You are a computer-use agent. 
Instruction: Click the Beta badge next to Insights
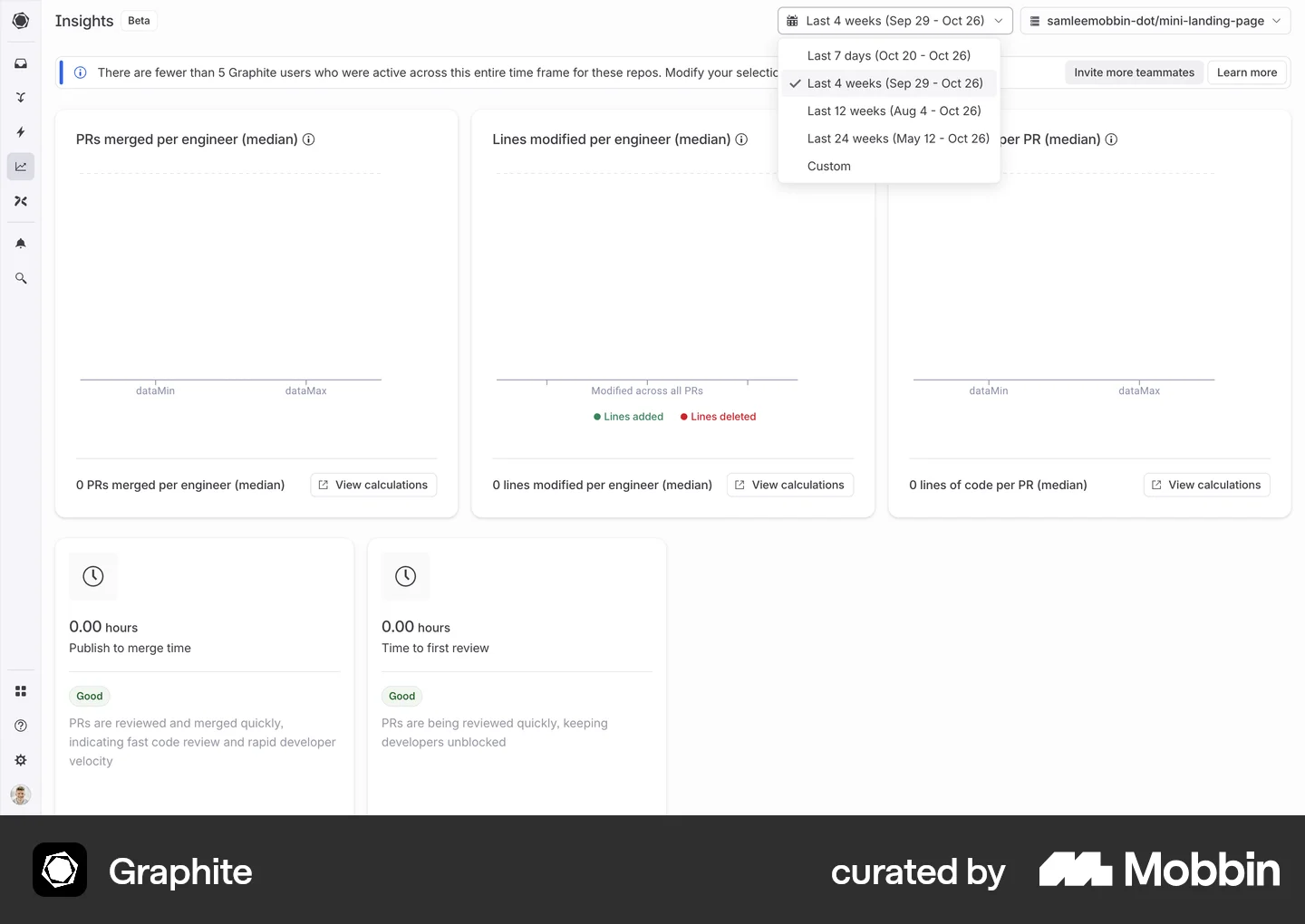[x=139, y=21]
